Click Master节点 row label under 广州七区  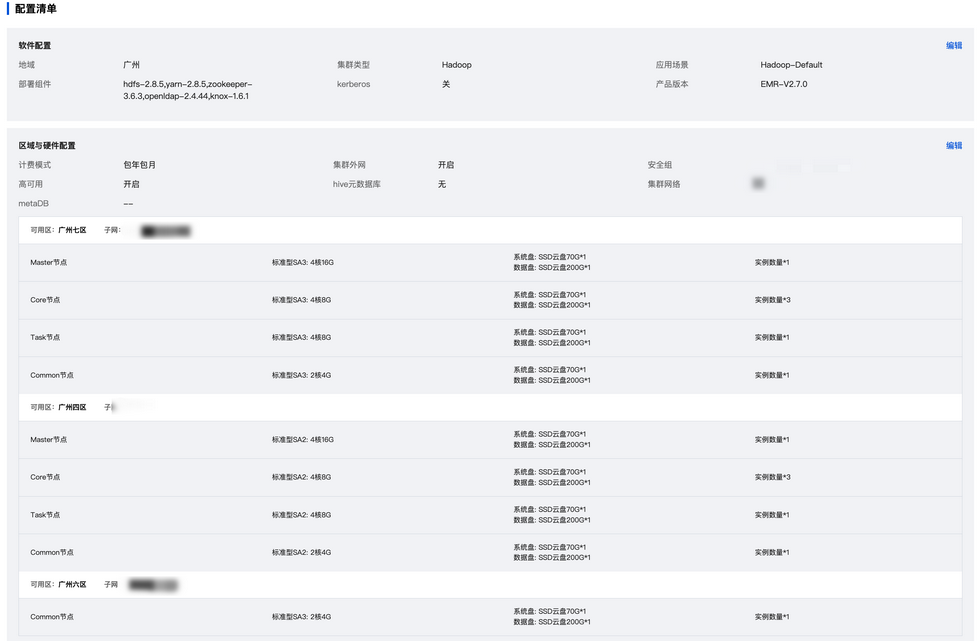(x=49, y=263)
